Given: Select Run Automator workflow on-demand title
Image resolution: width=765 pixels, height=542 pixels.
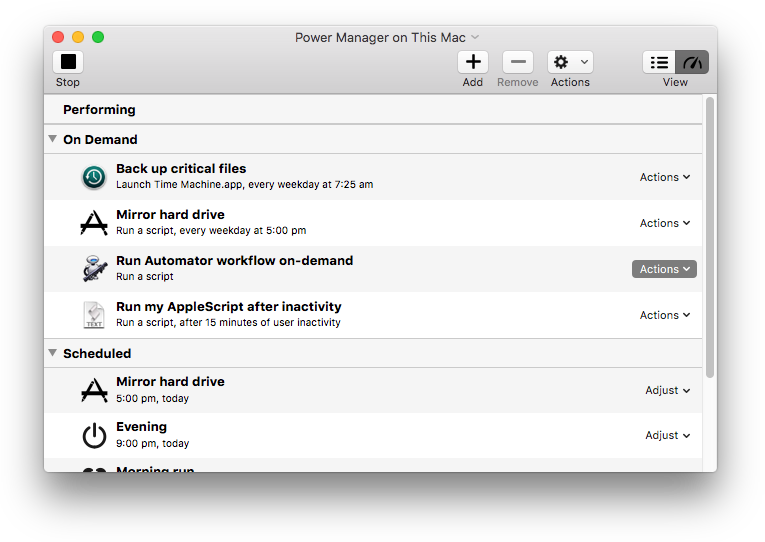Looking at the screenshot, I should 235,261.
